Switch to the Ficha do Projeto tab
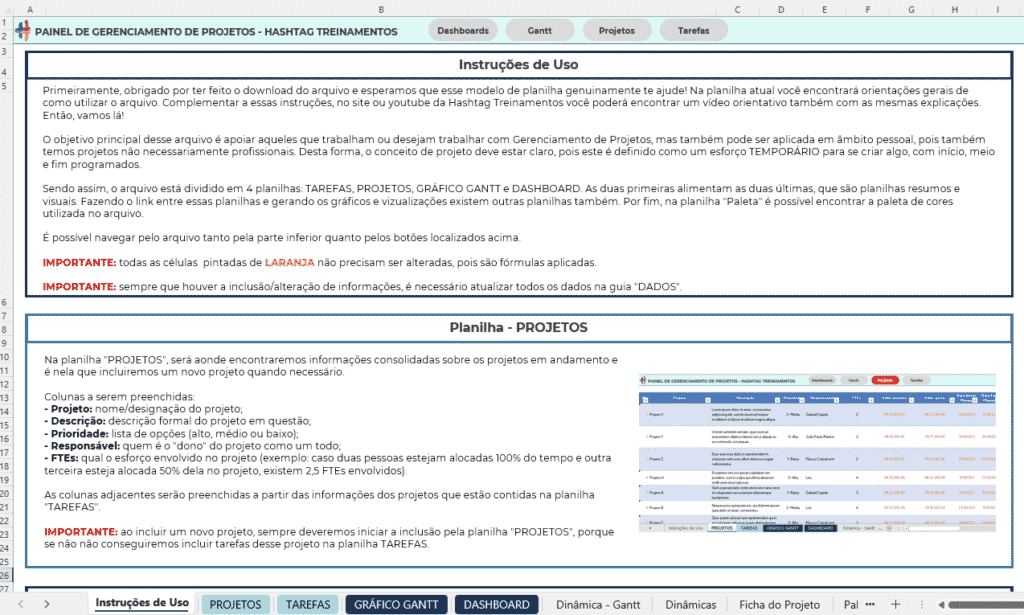The width and height of the screenshot is (1024, 615). 779,604
